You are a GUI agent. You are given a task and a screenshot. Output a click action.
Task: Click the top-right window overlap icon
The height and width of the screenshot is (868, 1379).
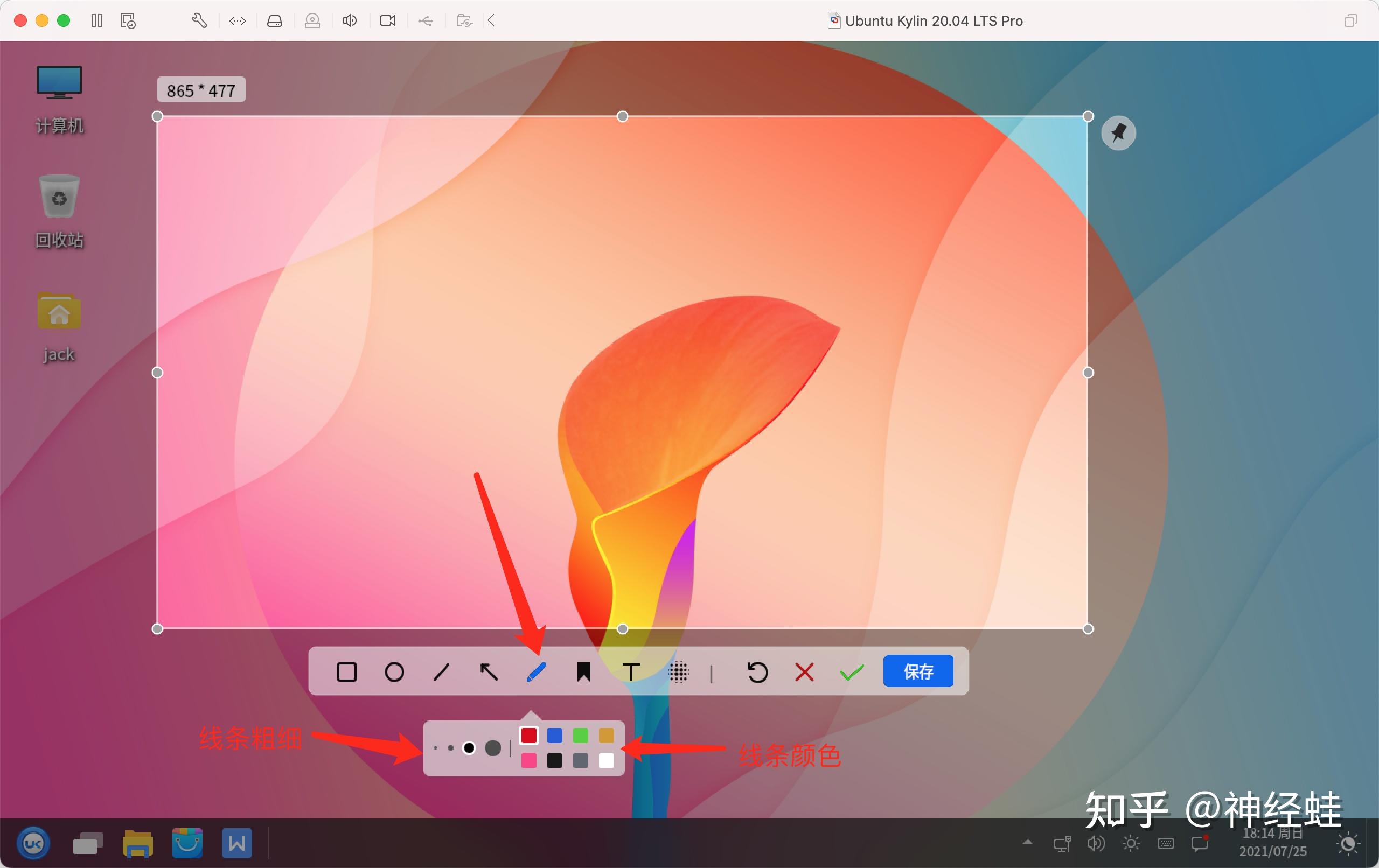pyautogui.click(x=1350, y=20)
